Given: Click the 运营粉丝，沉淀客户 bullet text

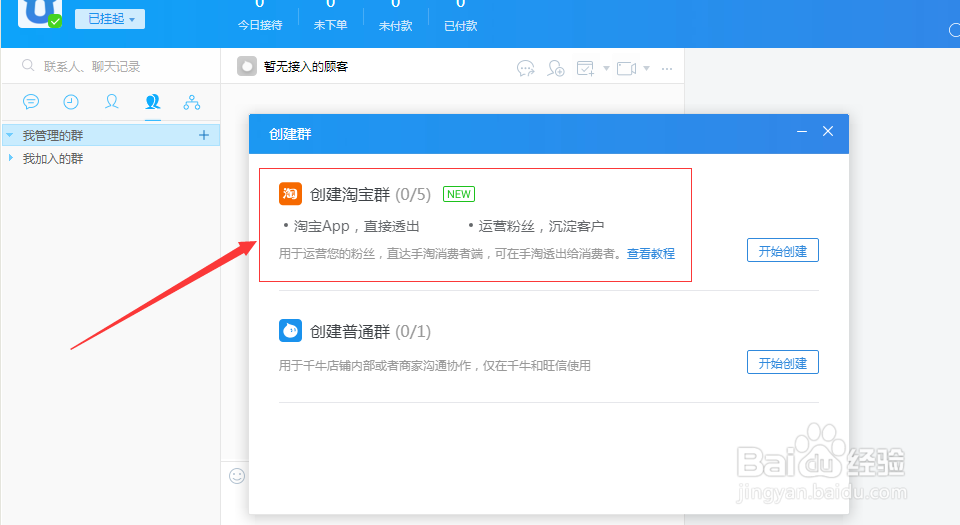Looking at the screenshot, I should [x=541, y=226].
